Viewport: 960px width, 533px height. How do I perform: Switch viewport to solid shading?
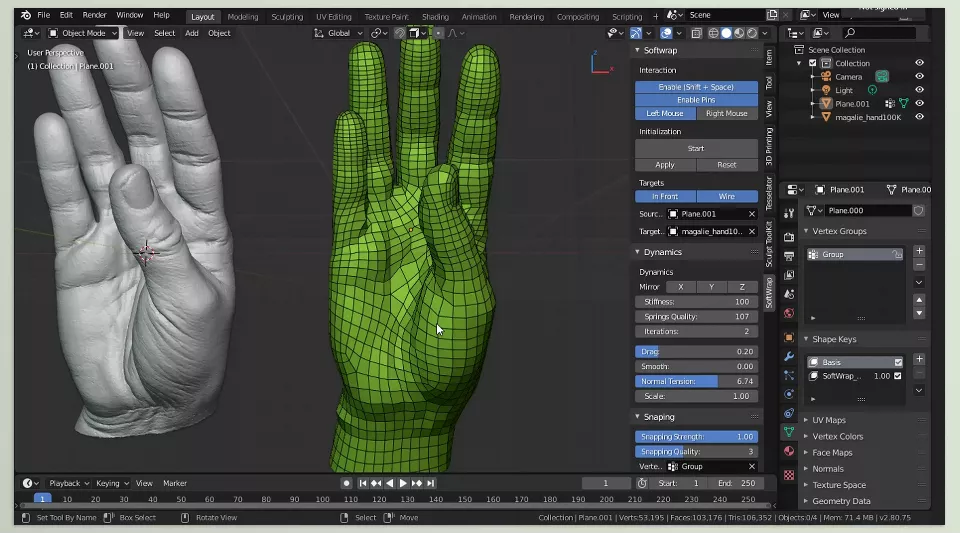pyautogui.click(x=726, y=33)
